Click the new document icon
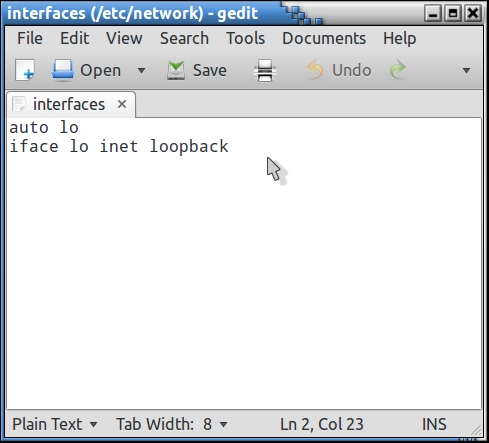The height and width of the screenshot is (443, 489). point(25,70)
